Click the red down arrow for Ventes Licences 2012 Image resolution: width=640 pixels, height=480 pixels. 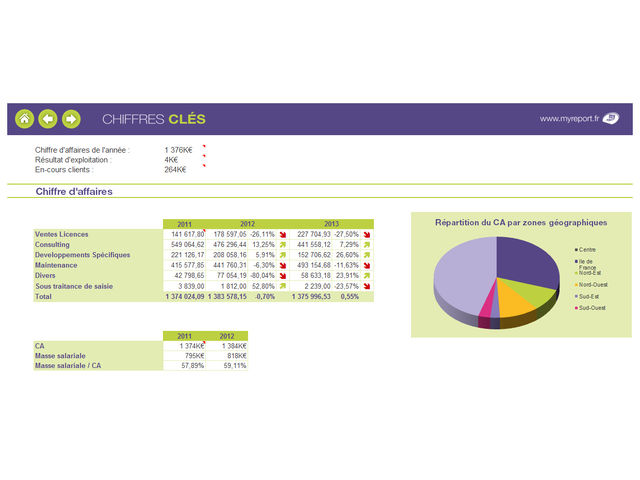[282, 235]
